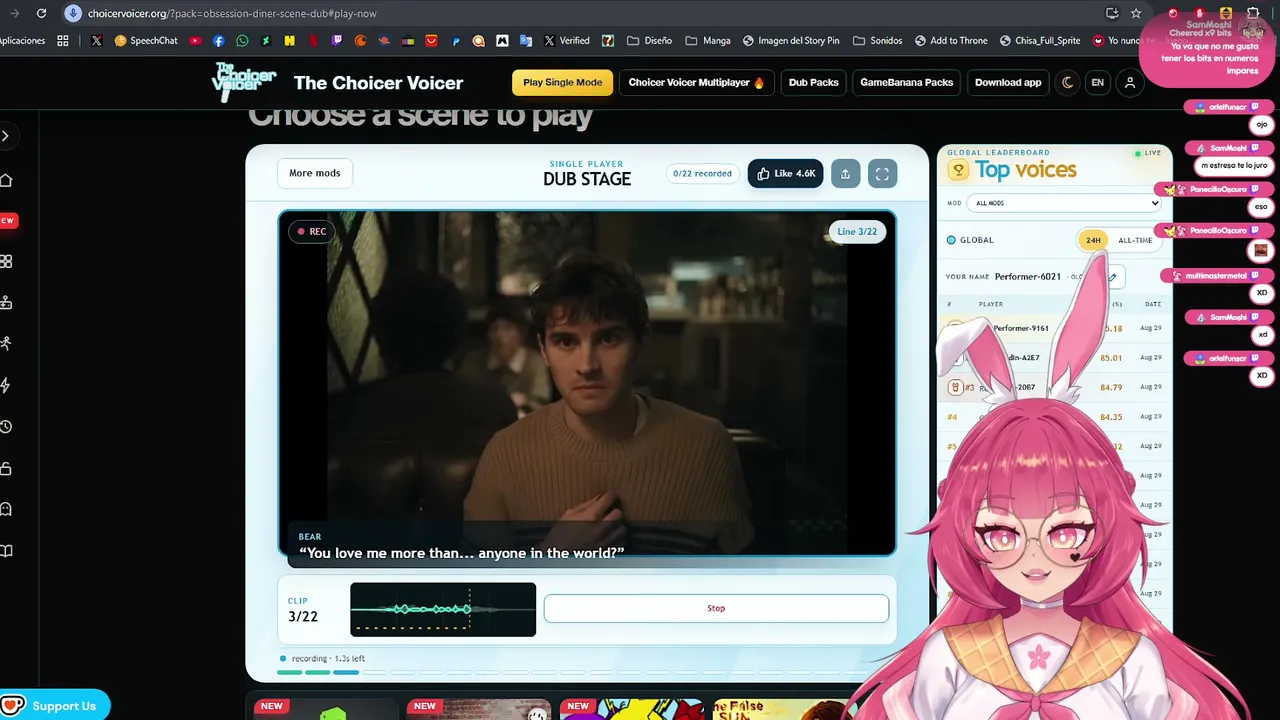Open the YouTube bookmark
The height and width of the screenshot is (720, 1280).
point(195,41)
